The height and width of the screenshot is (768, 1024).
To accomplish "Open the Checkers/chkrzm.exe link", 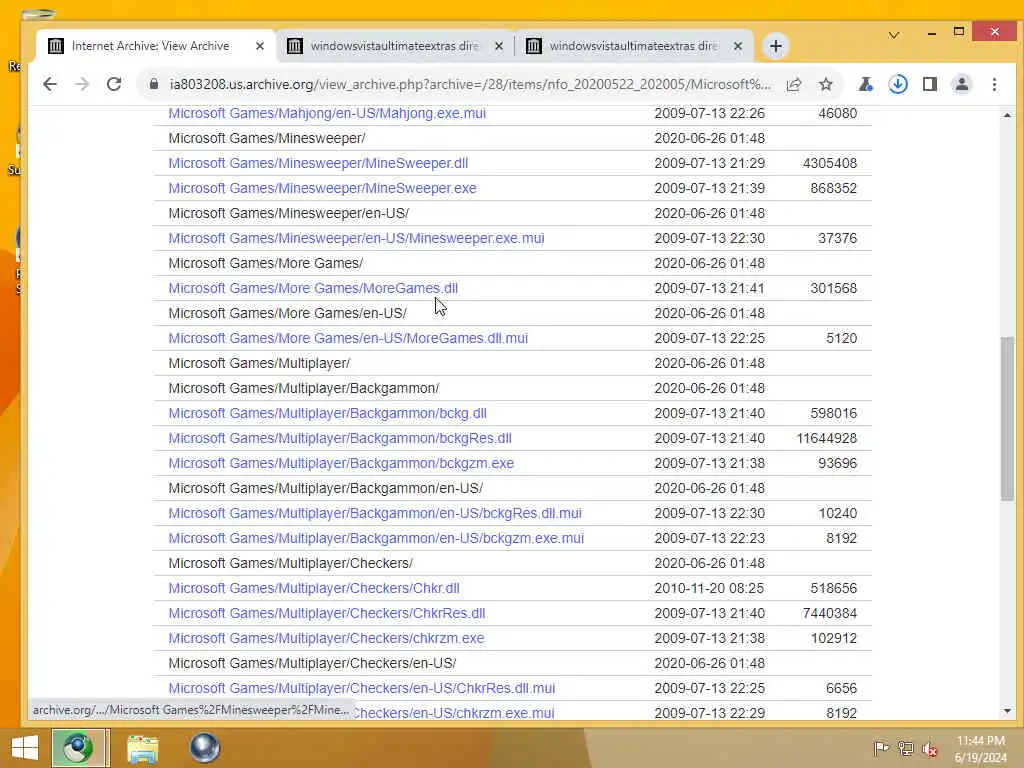I will coord(326,638).
